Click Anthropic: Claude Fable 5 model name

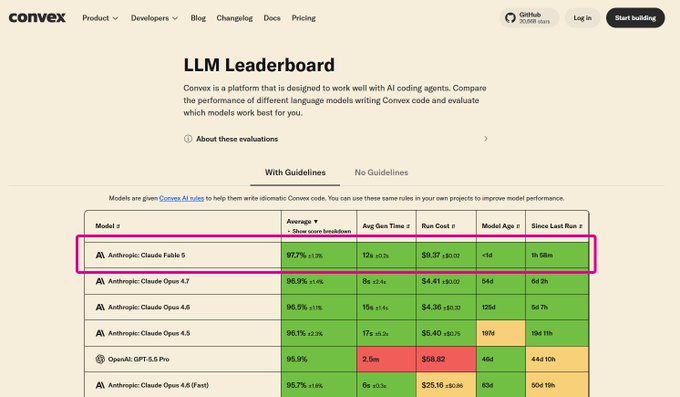[x=147, y=255]
